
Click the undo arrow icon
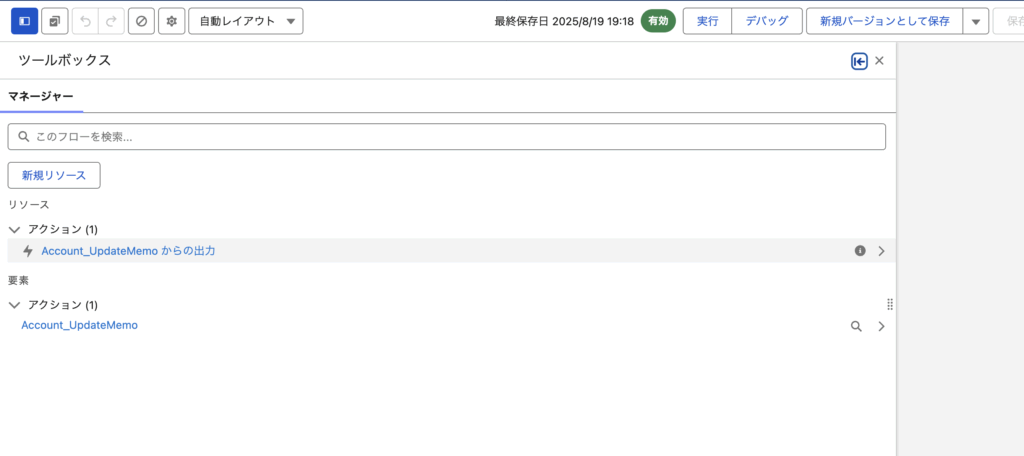[x=85, y=21]
